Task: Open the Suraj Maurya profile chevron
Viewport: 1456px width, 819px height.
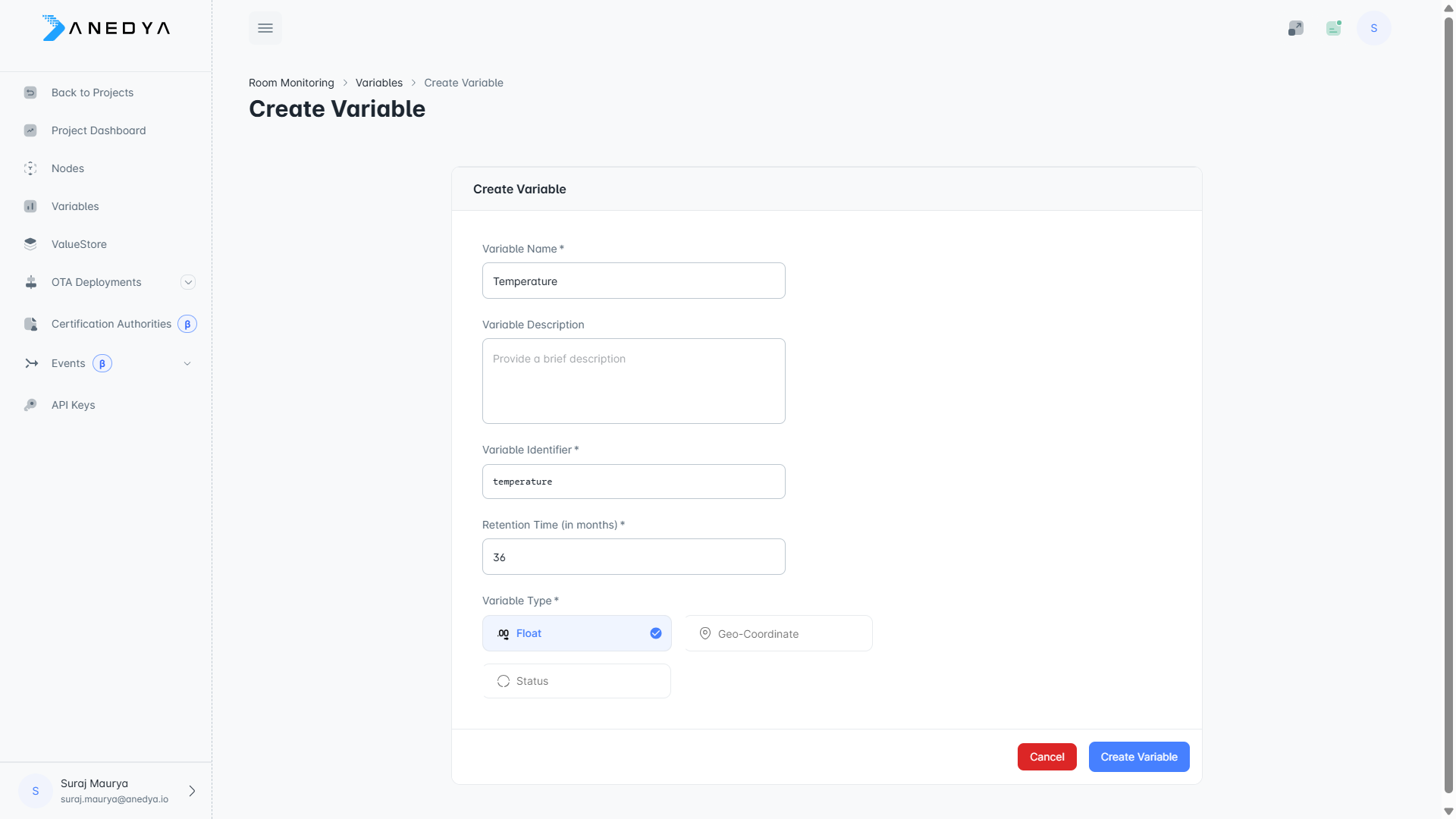Action: (192, 791)
